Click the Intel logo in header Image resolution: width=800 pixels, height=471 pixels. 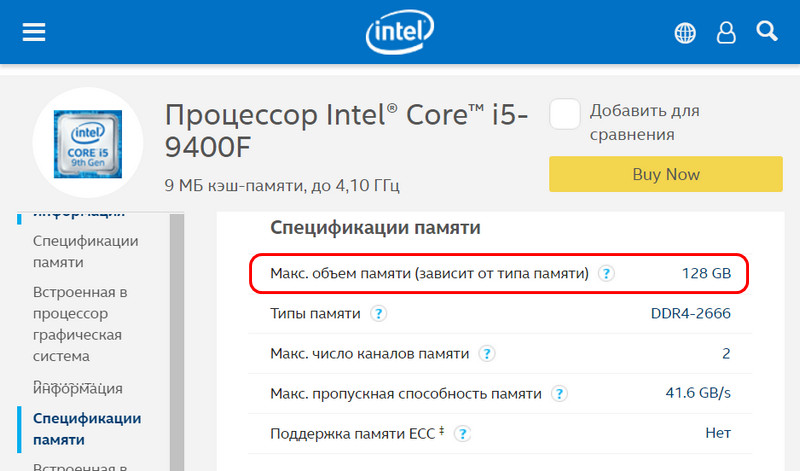(399, 32)
